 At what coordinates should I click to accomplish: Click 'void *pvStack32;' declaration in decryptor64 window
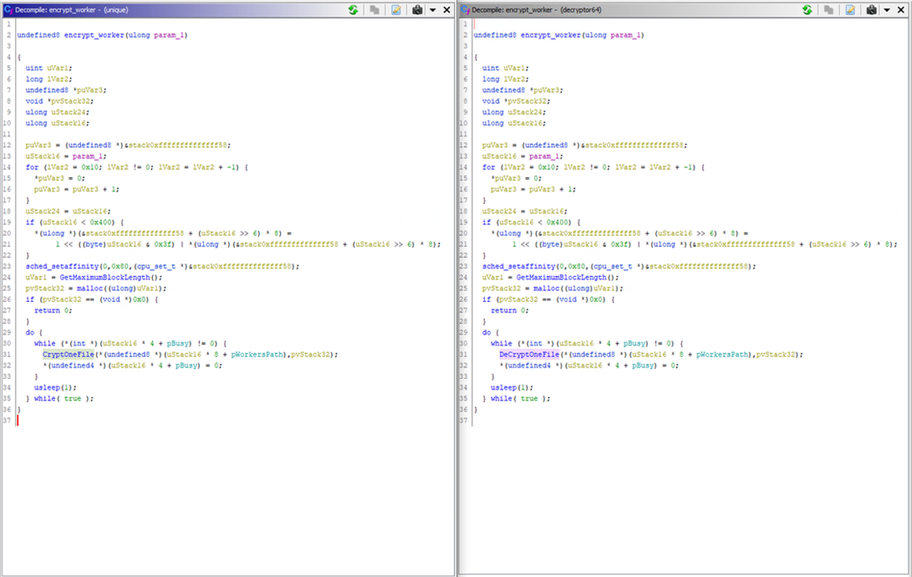point(516,101)
